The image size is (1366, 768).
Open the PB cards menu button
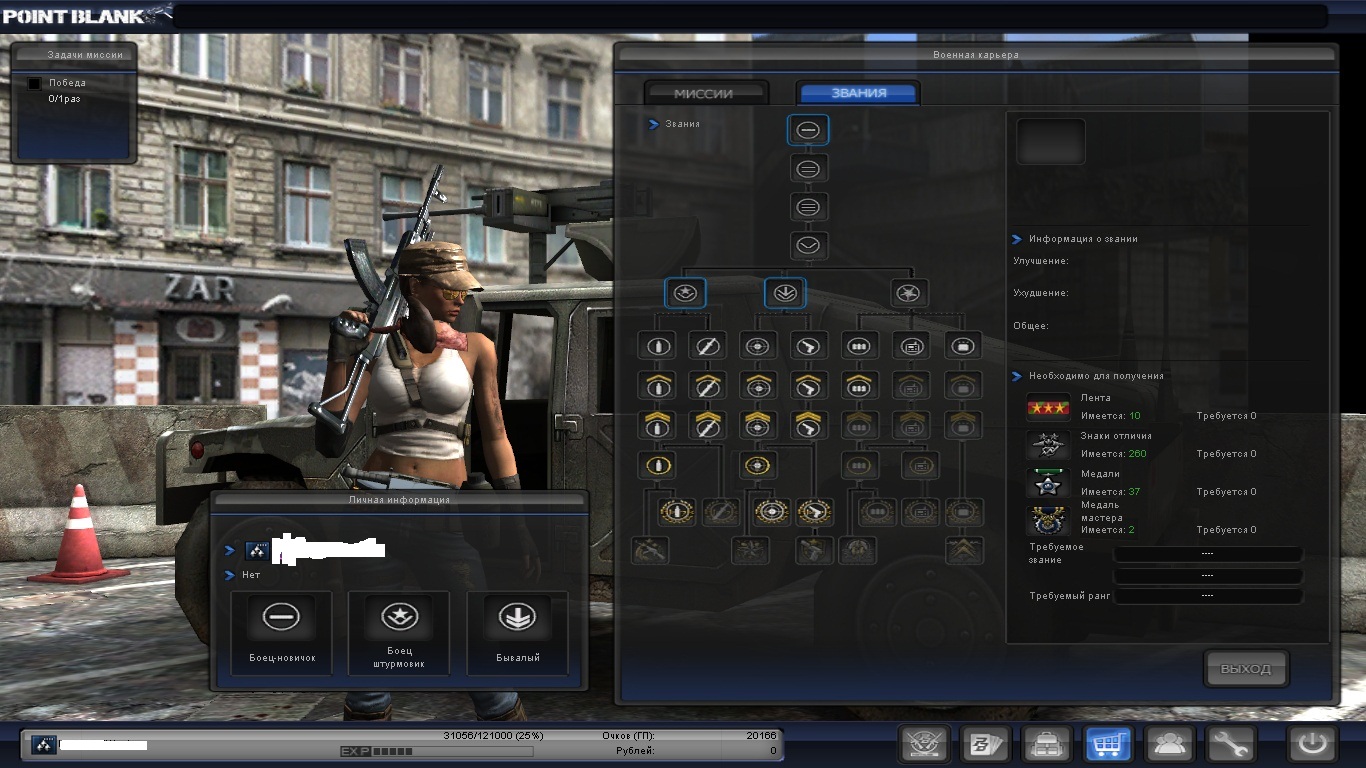(x=985, y=744)
